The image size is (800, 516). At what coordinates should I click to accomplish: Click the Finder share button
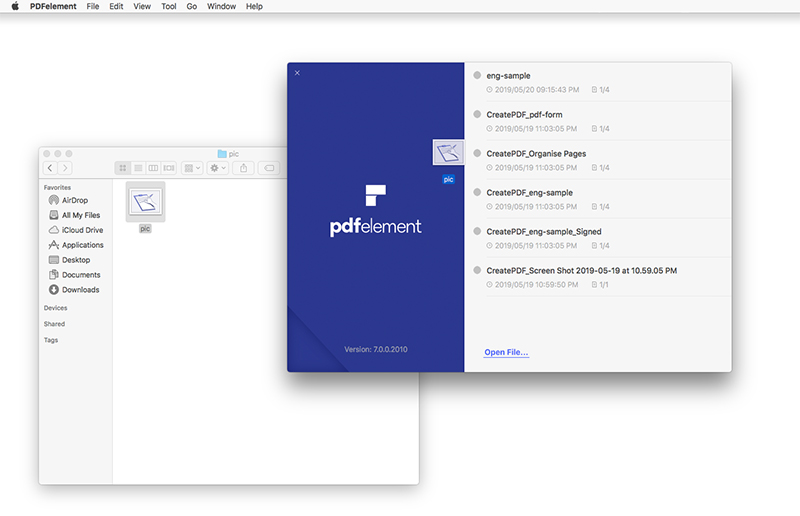[x=245, y=168]
